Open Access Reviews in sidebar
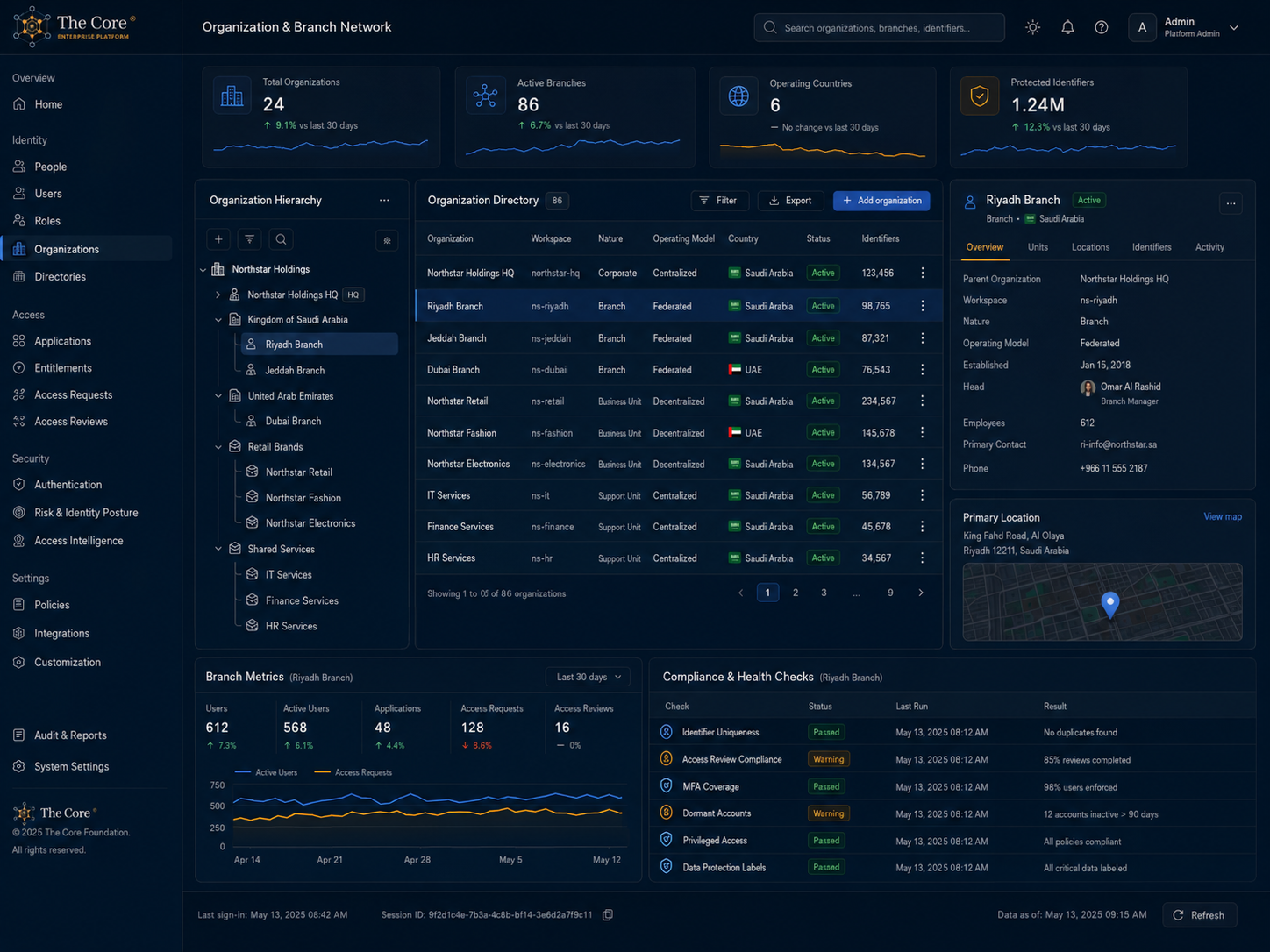The width and height of the screenshot is (1270, 952). click(71, 422)
